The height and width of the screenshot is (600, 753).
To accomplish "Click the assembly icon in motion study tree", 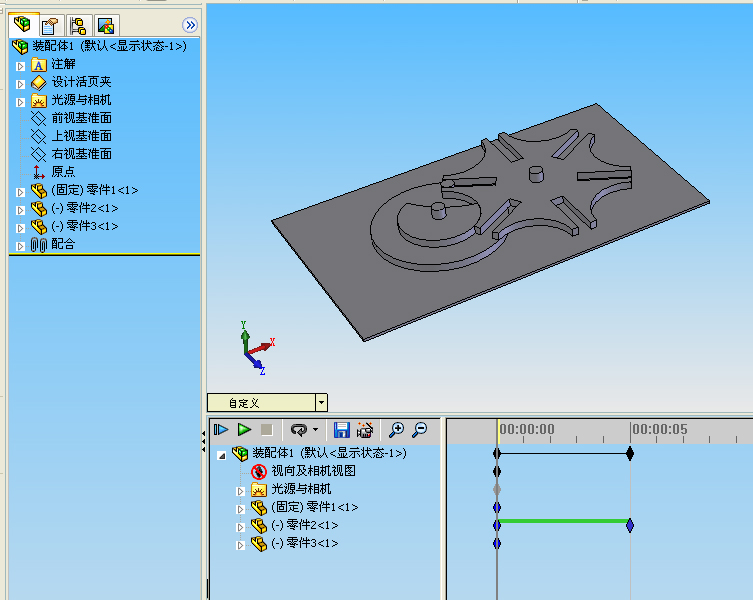I will pos(240,453).
